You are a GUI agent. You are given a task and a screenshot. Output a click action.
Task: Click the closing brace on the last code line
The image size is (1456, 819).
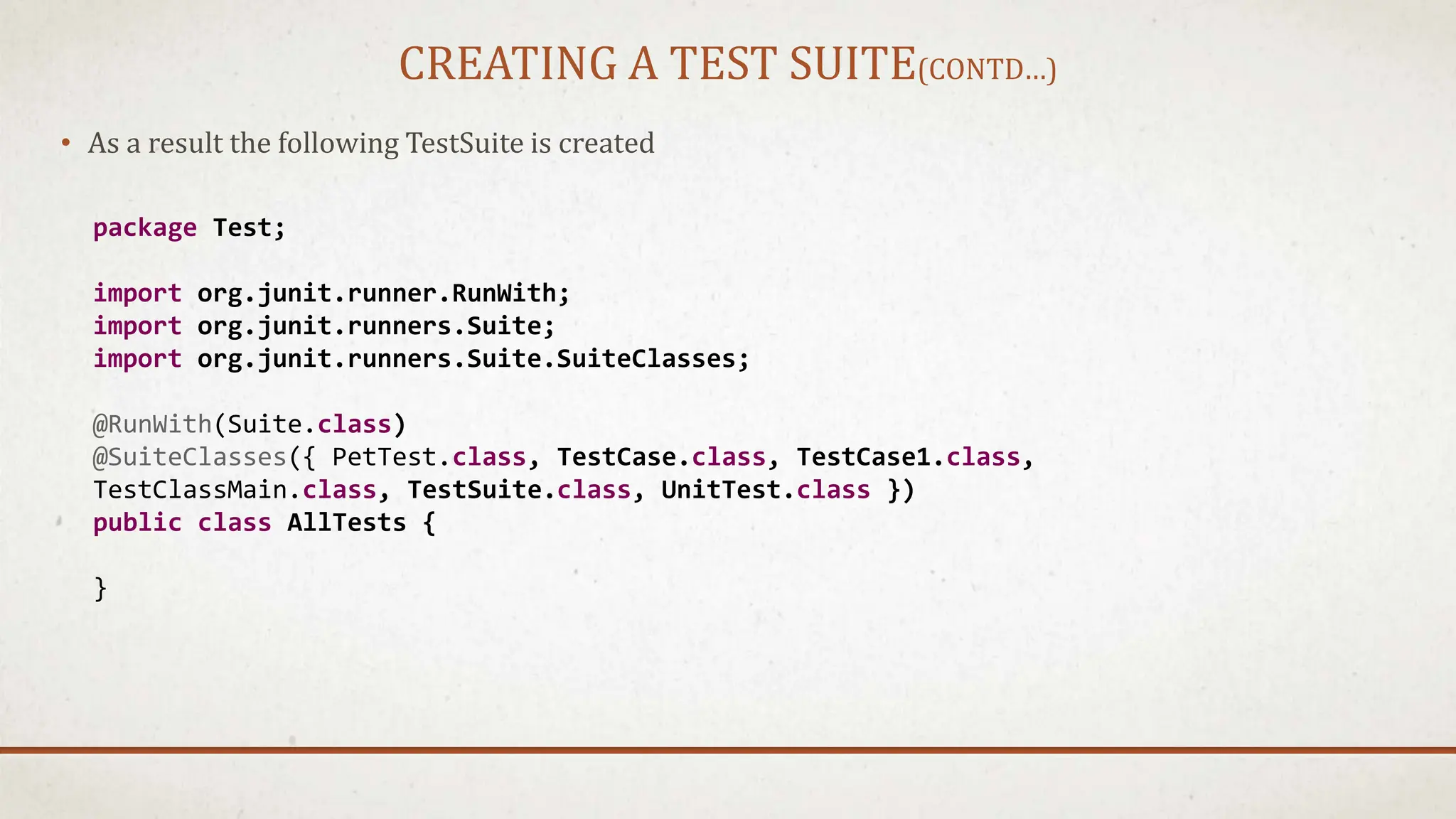(100, 589)
